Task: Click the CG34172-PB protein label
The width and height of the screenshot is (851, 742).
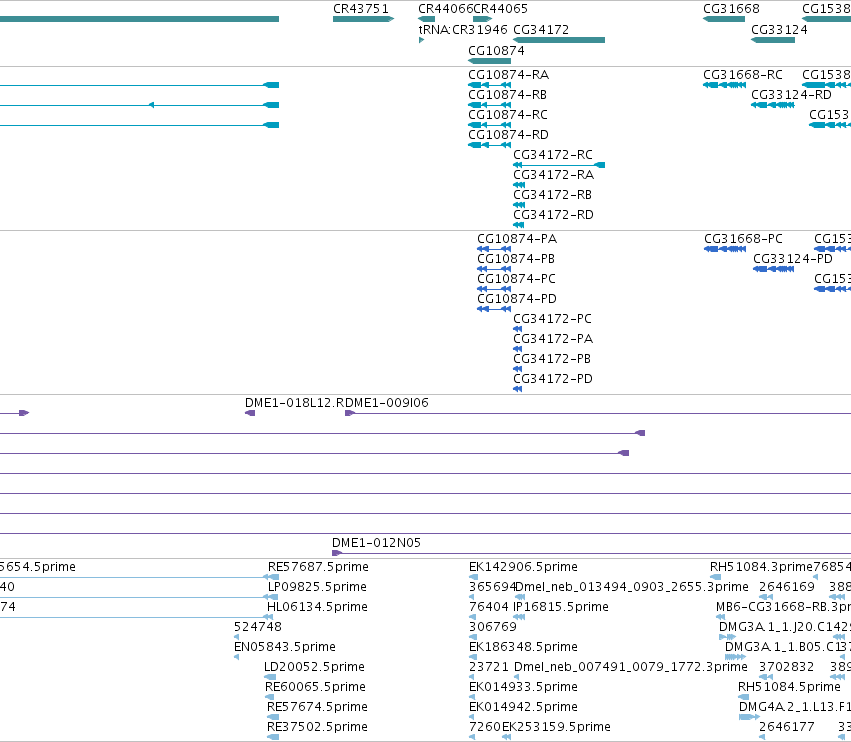Action: point(552,359)
